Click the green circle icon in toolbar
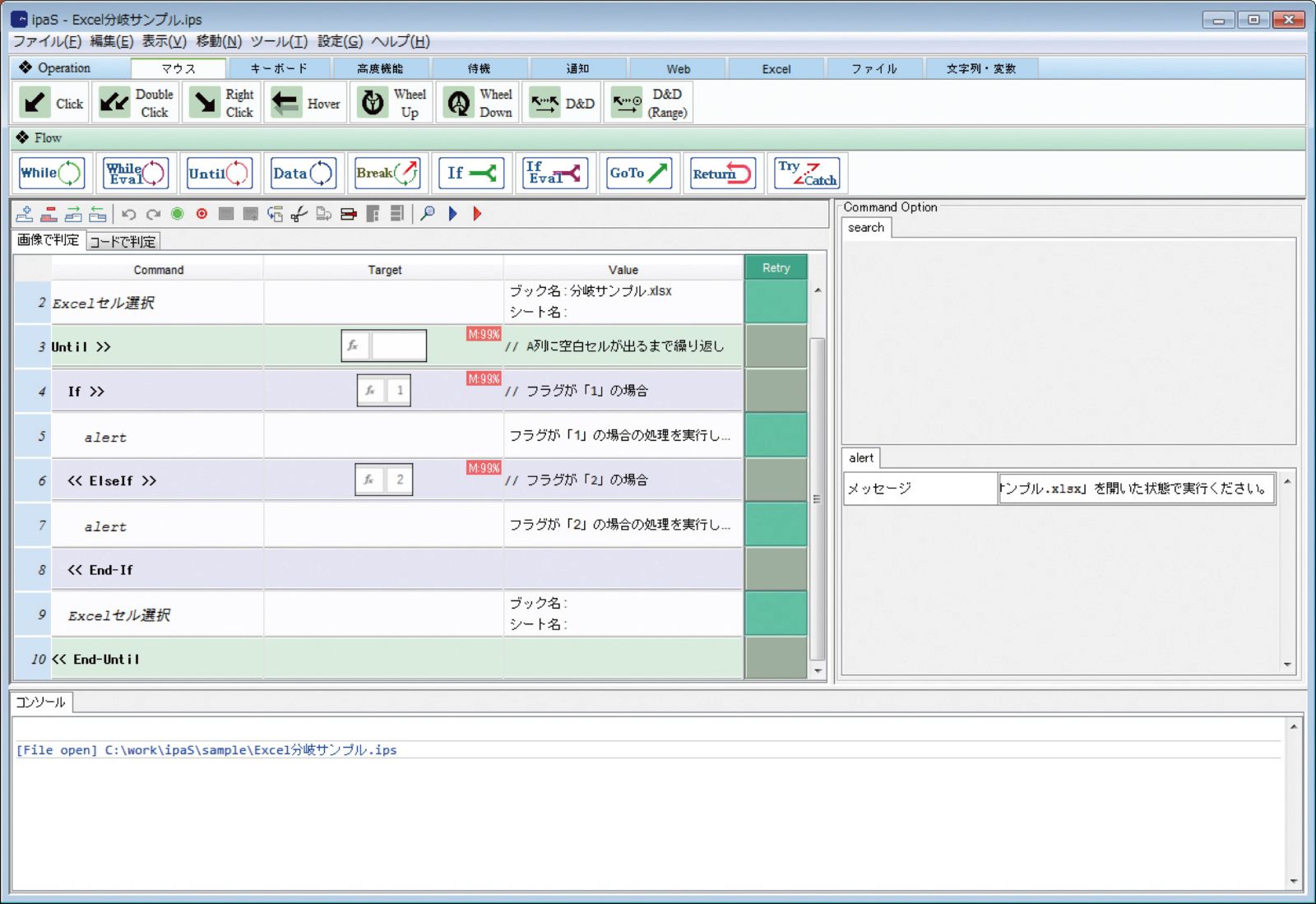Image resolution: width=1316 pixels, height=904 pixels. click(x=177, y=214)
